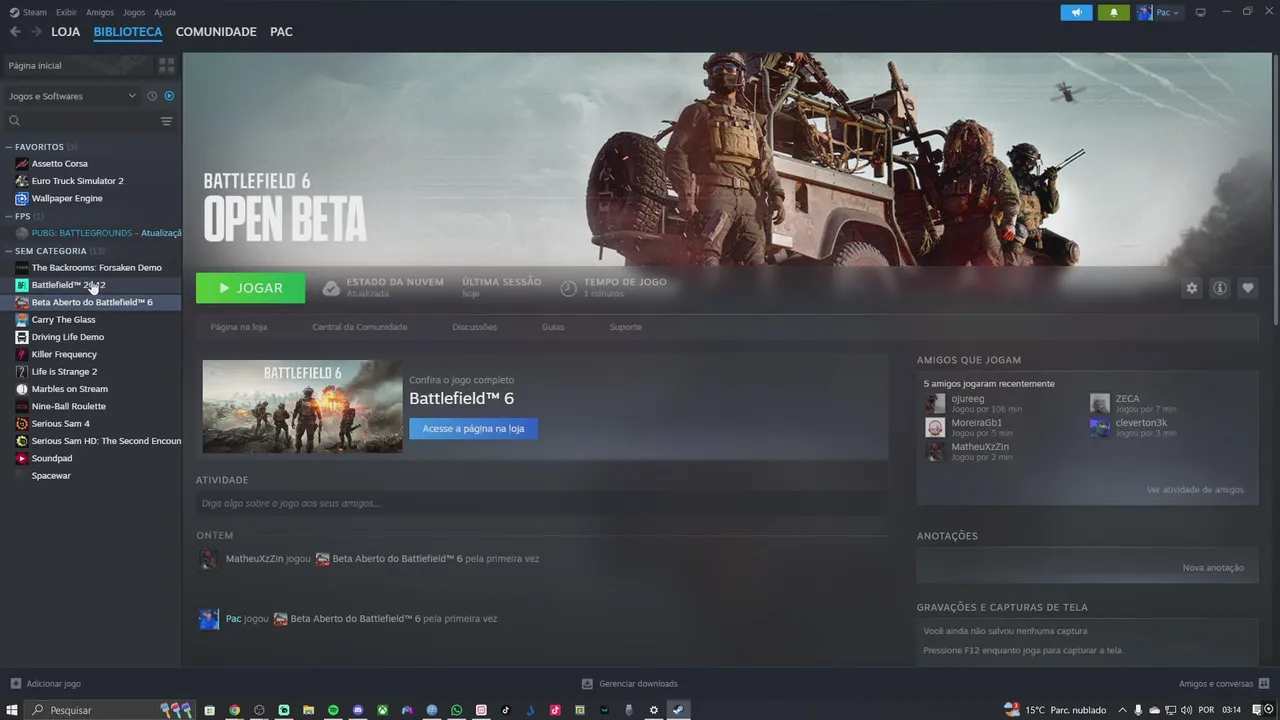Select Wallpaper Engine in library
This screenshot has width=1280, height=720.
point(67,198)
